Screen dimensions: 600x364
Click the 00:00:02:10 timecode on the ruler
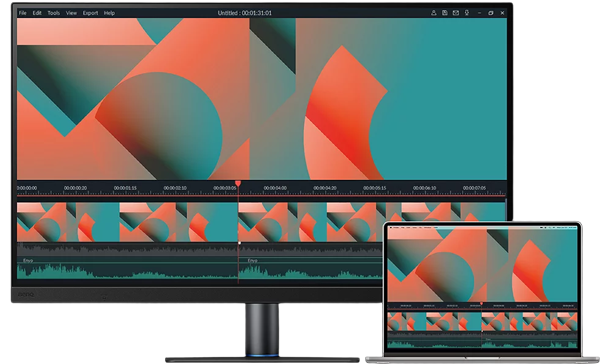[x=175, y=188]
